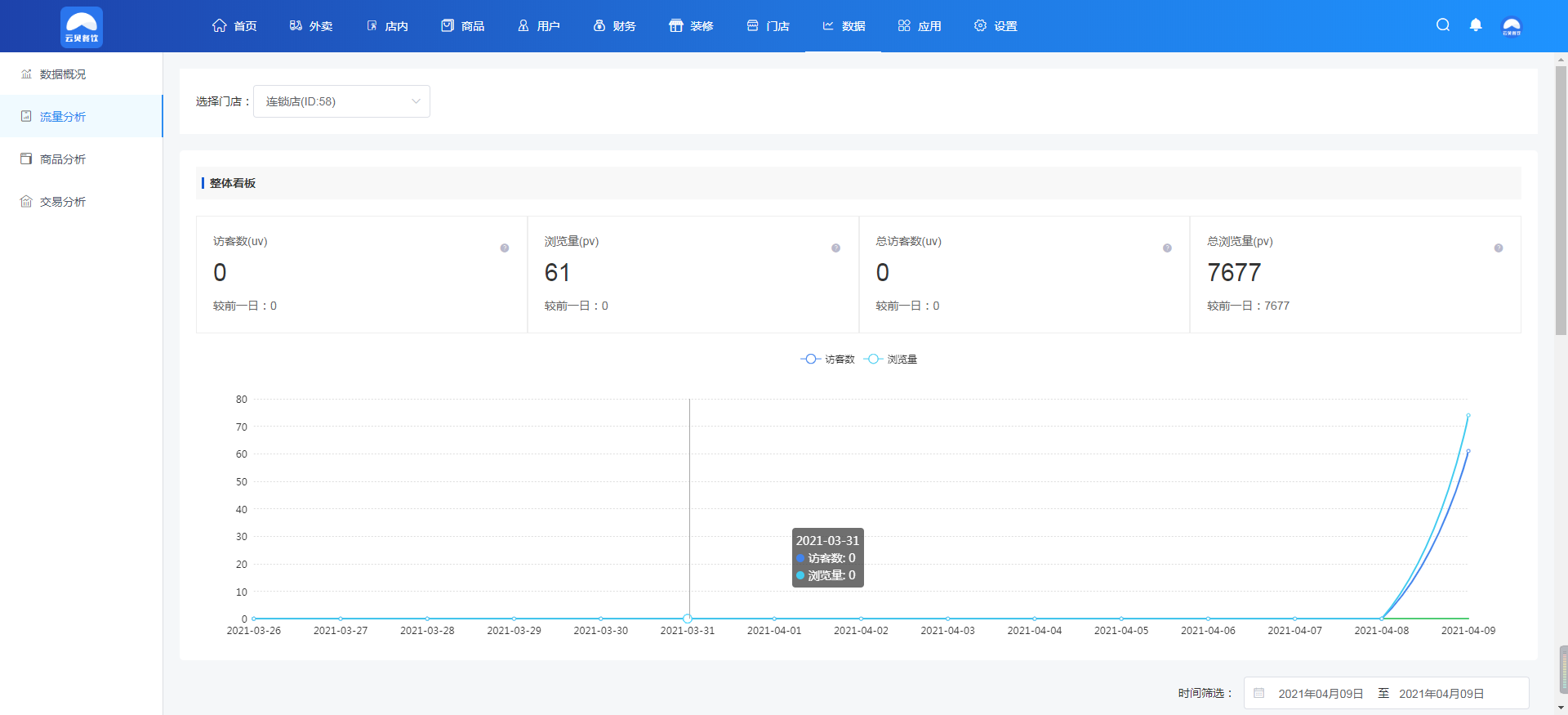Open the 财务 finance menu

click(614, 26)
